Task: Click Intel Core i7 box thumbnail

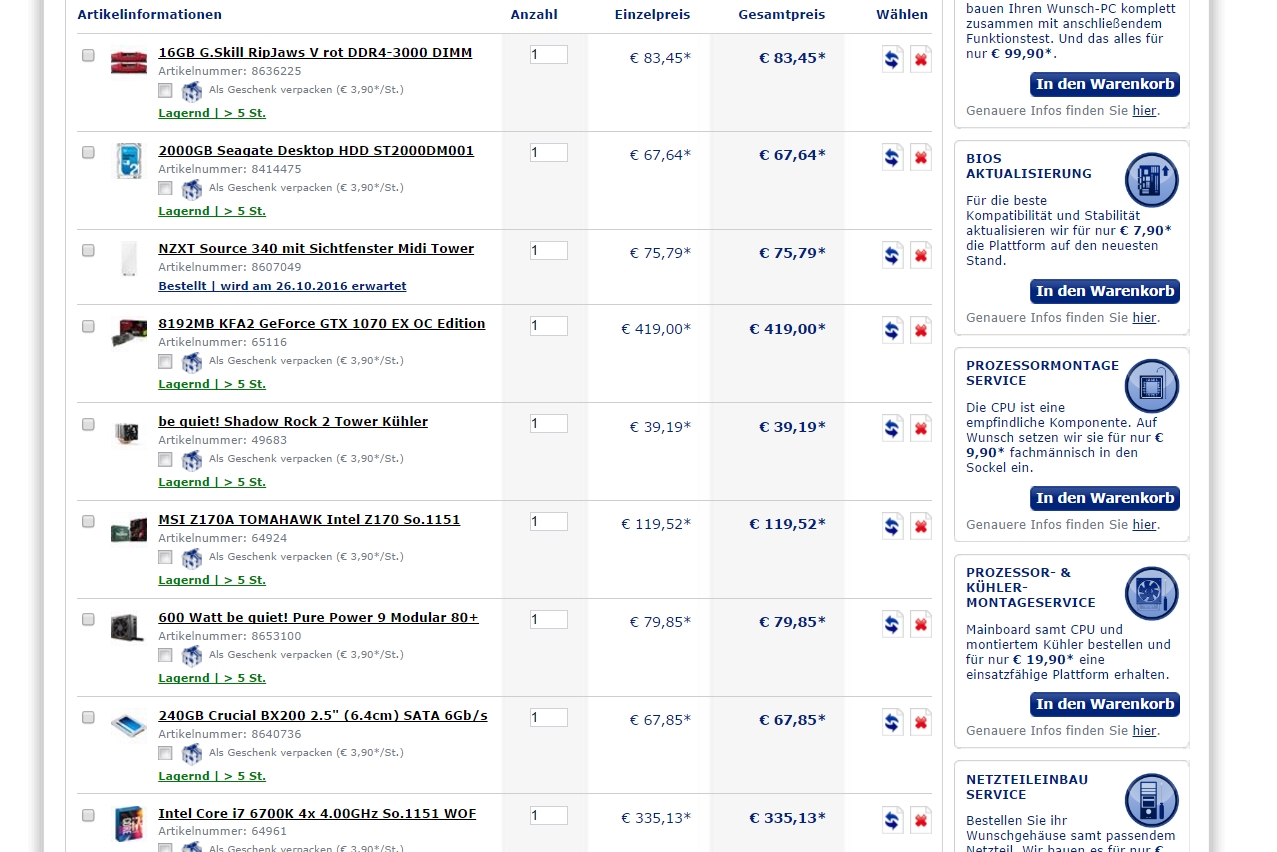Action: coord(128,824)
